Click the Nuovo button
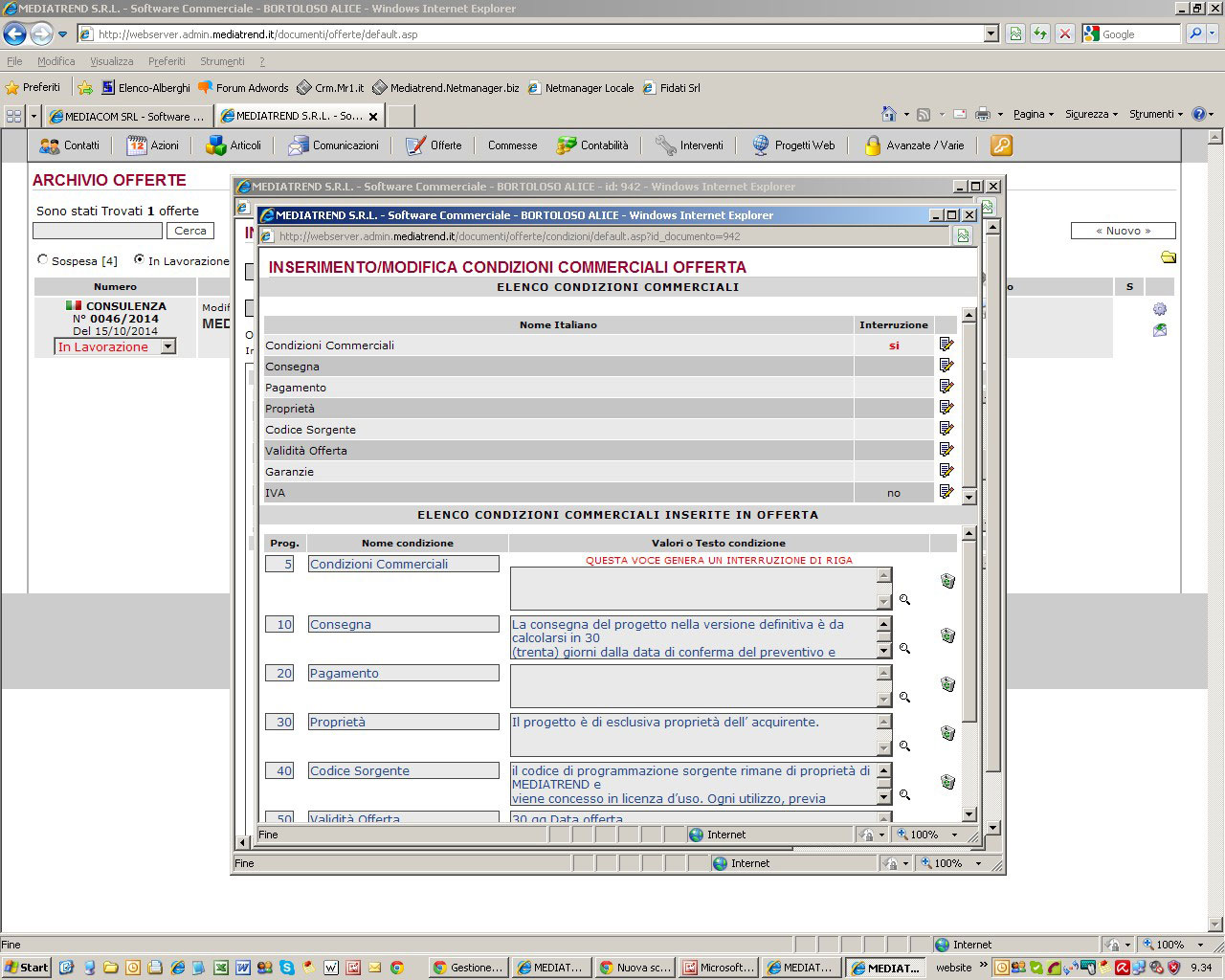Image resolution: width=1225 pixels, height=980 pixels. click(x=1123, y=231)
